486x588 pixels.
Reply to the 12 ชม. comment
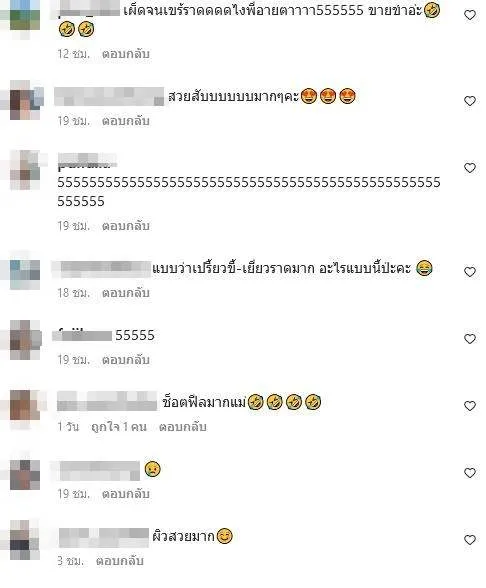click(126, 54)
